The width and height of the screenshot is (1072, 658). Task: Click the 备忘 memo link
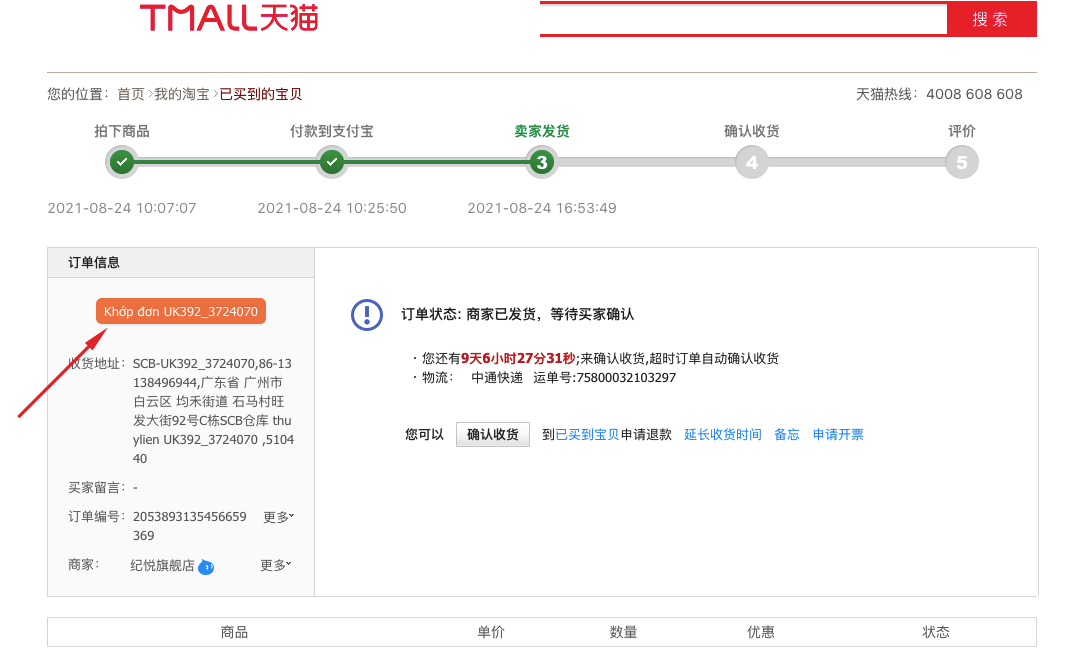tap(786, 434)
